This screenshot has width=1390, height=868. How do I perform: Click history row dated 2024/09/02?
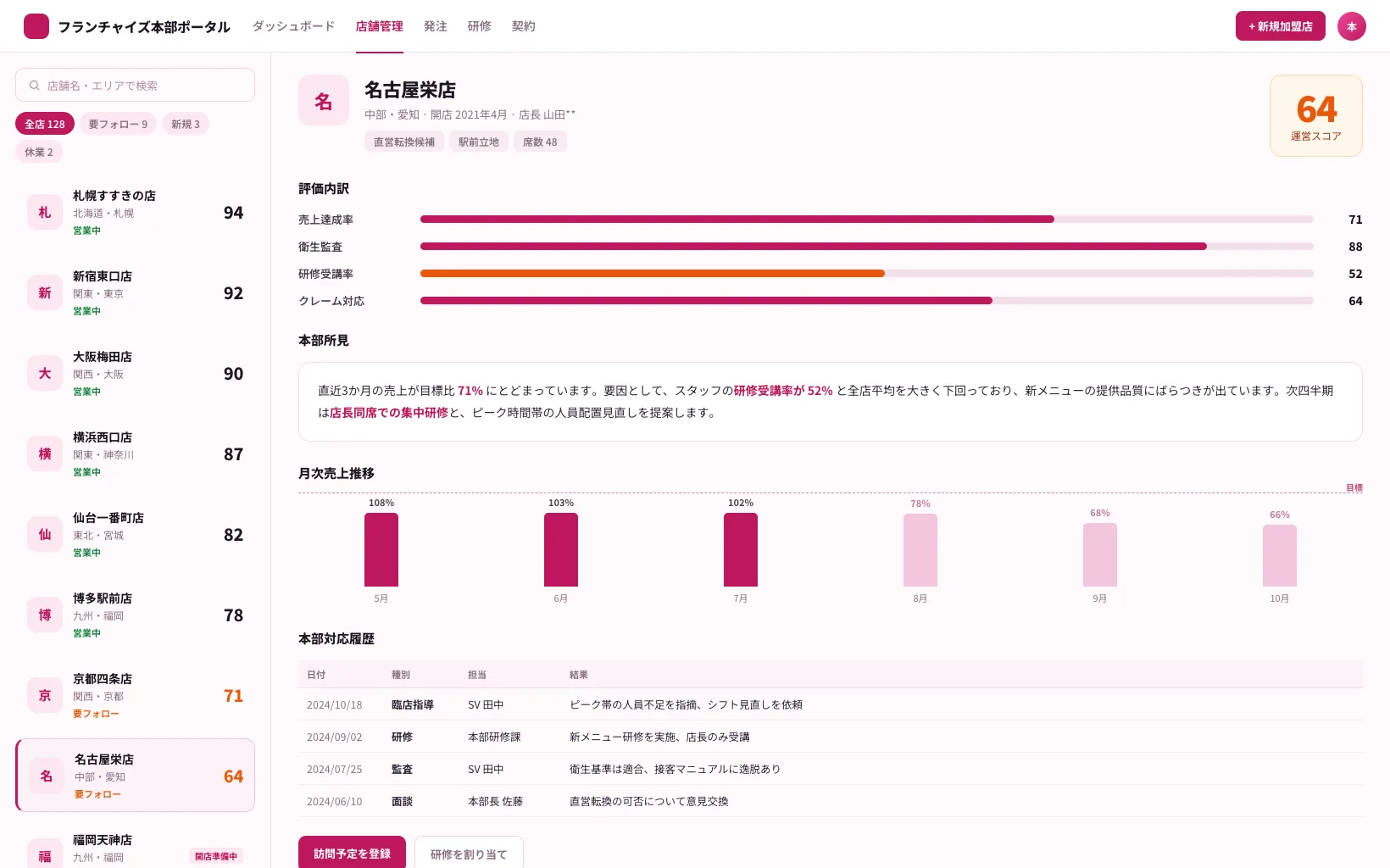[831, 737]
